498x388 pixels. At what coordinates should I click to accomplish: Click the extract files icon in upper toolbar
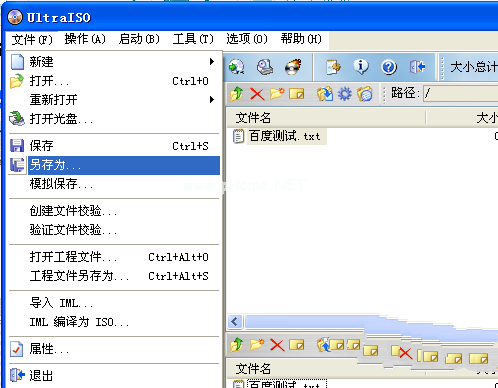pos(325,94)
